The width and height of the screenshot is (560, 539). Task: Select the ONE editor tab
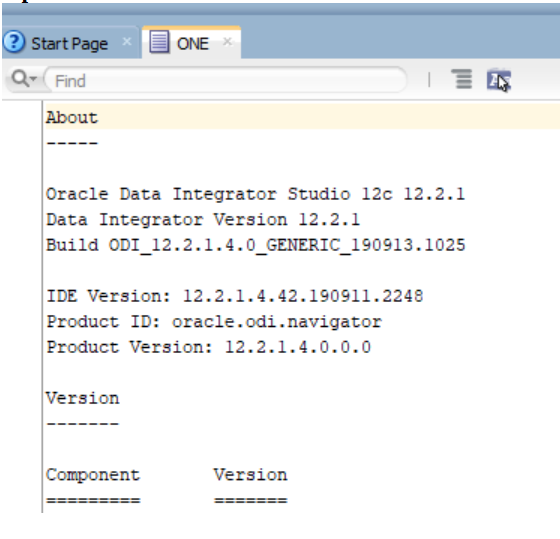click(x=192, y=42)
